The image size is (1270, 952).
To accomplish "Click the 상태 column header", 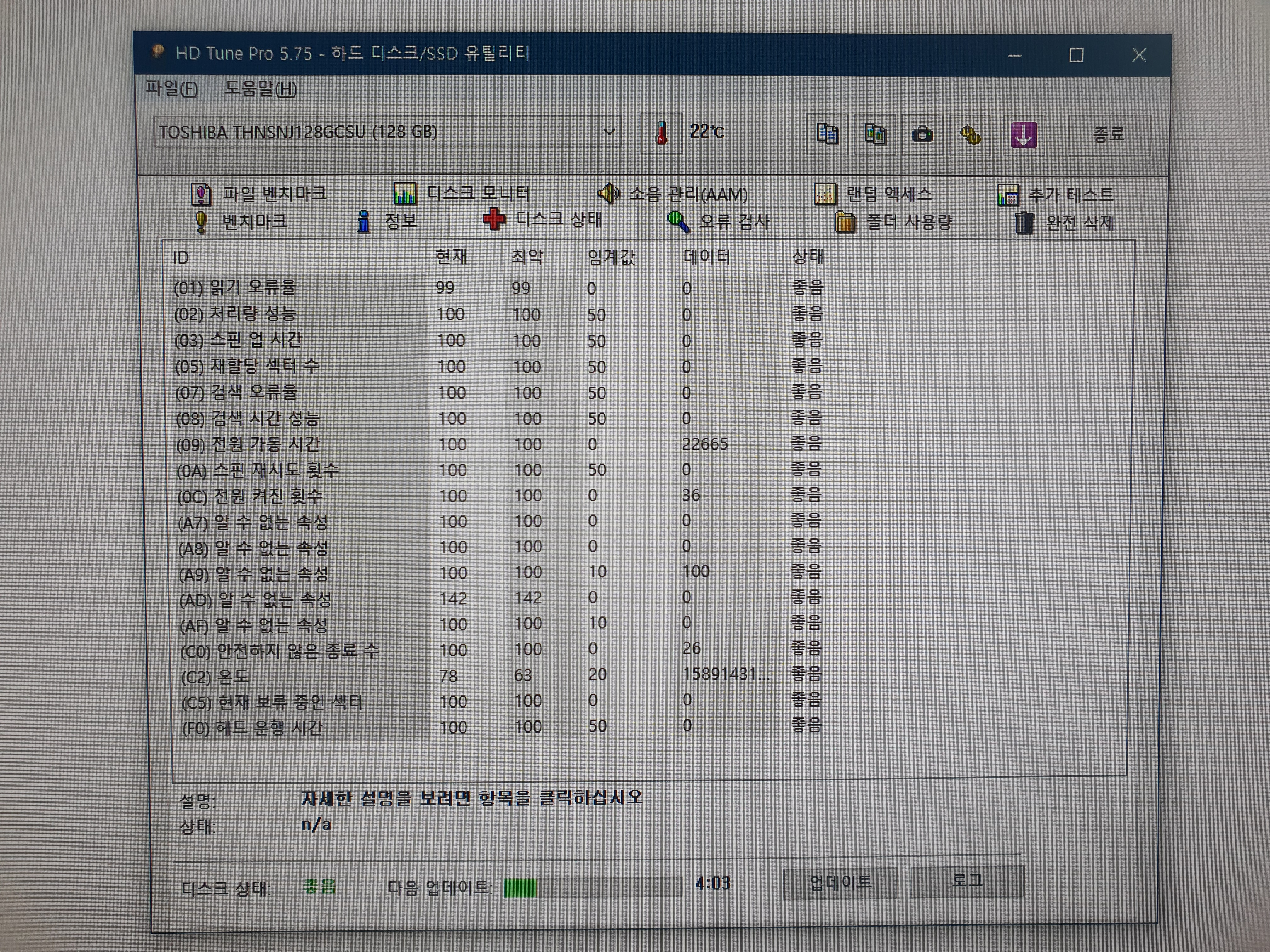I will (808, 257).
